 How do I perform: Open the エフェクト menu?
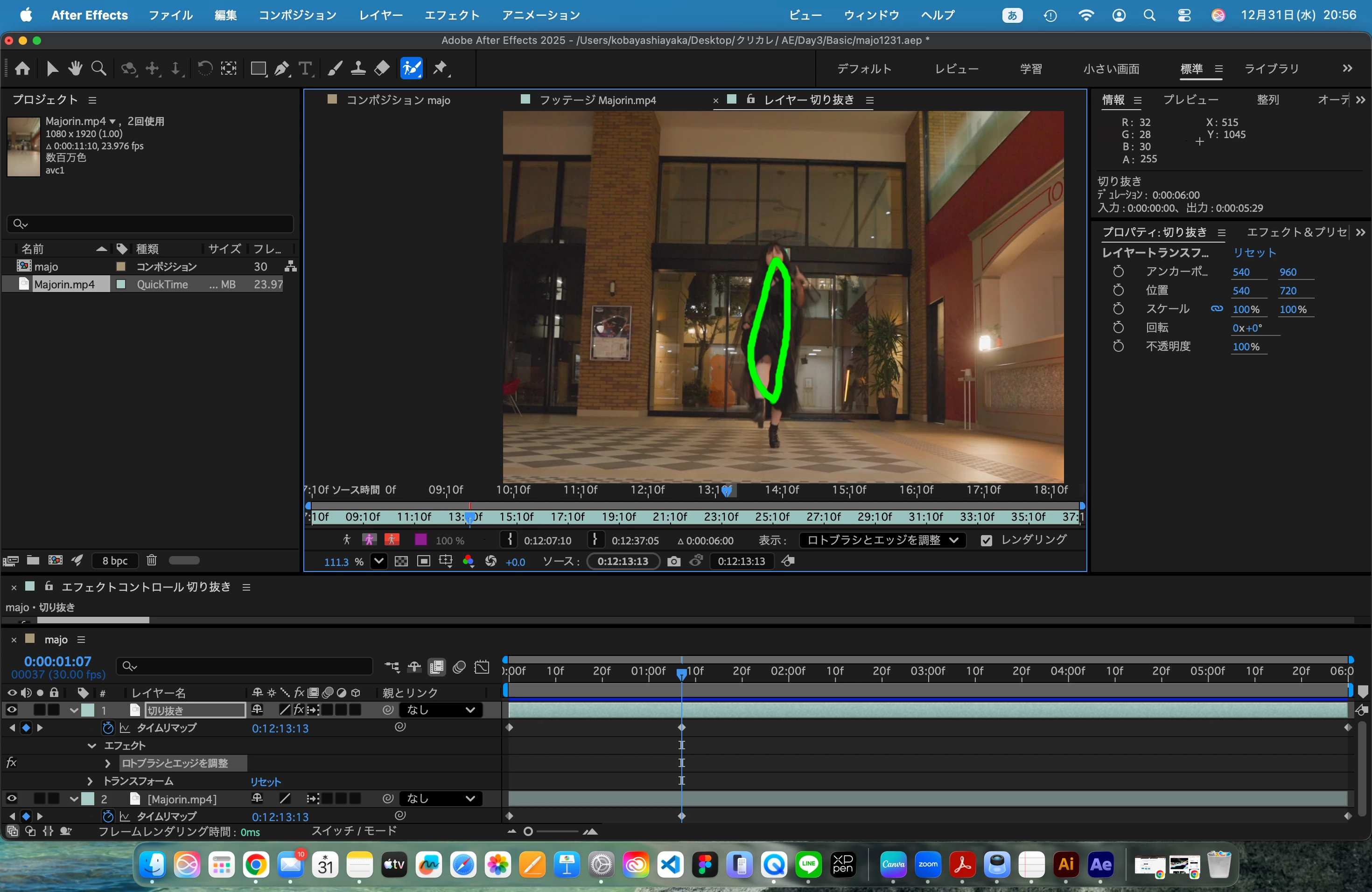click(x=452, y=15)
